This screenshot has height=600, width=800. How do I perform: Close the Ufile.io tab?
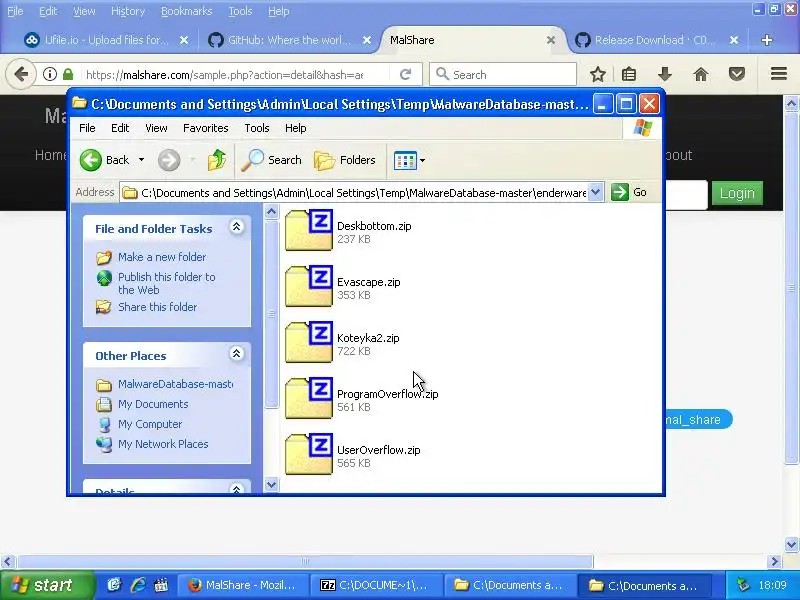coord(184,40)
